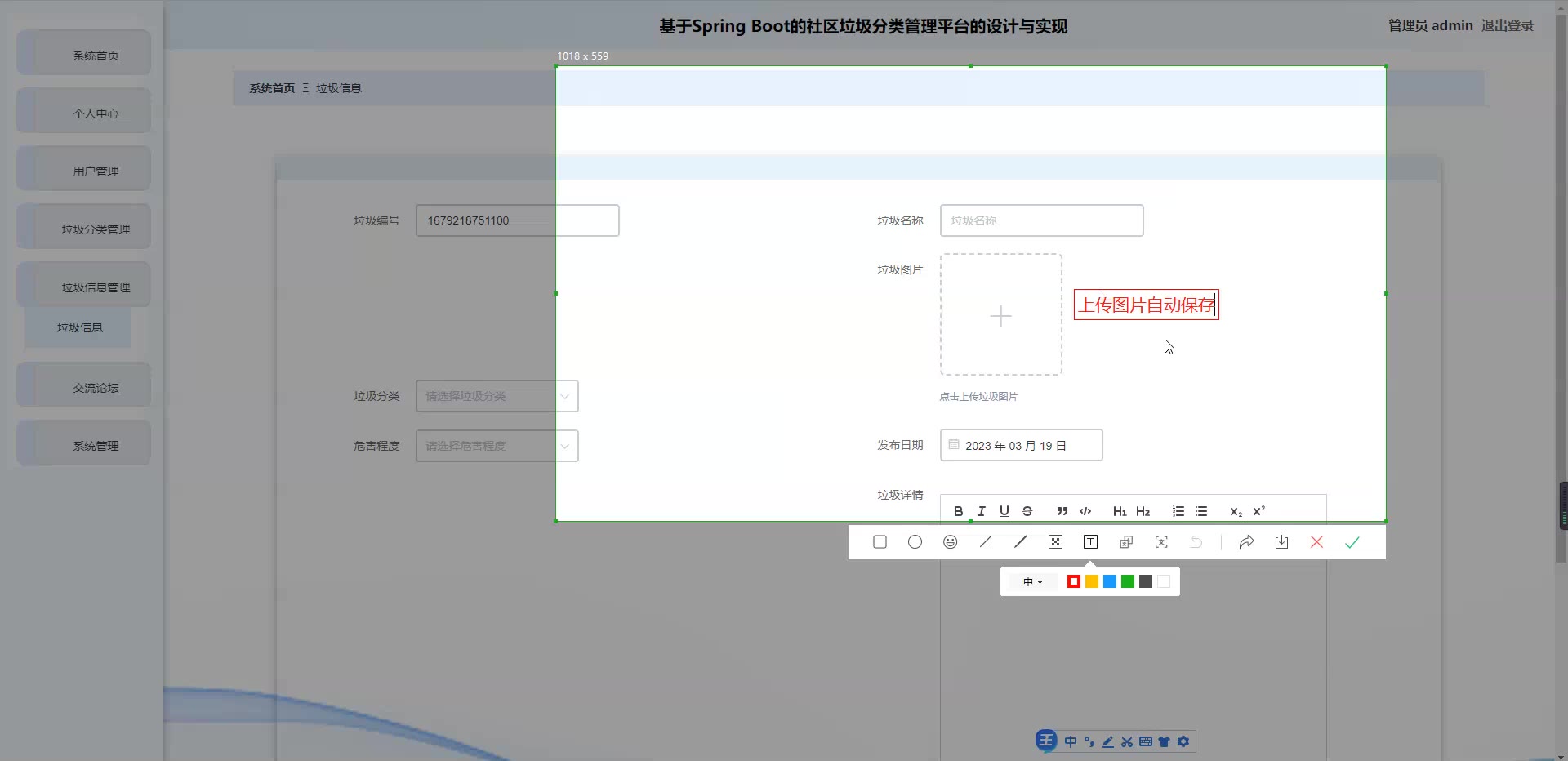Insert blockquote in rich text editor
The image size is (1568, 761).
coord(1062,511)
